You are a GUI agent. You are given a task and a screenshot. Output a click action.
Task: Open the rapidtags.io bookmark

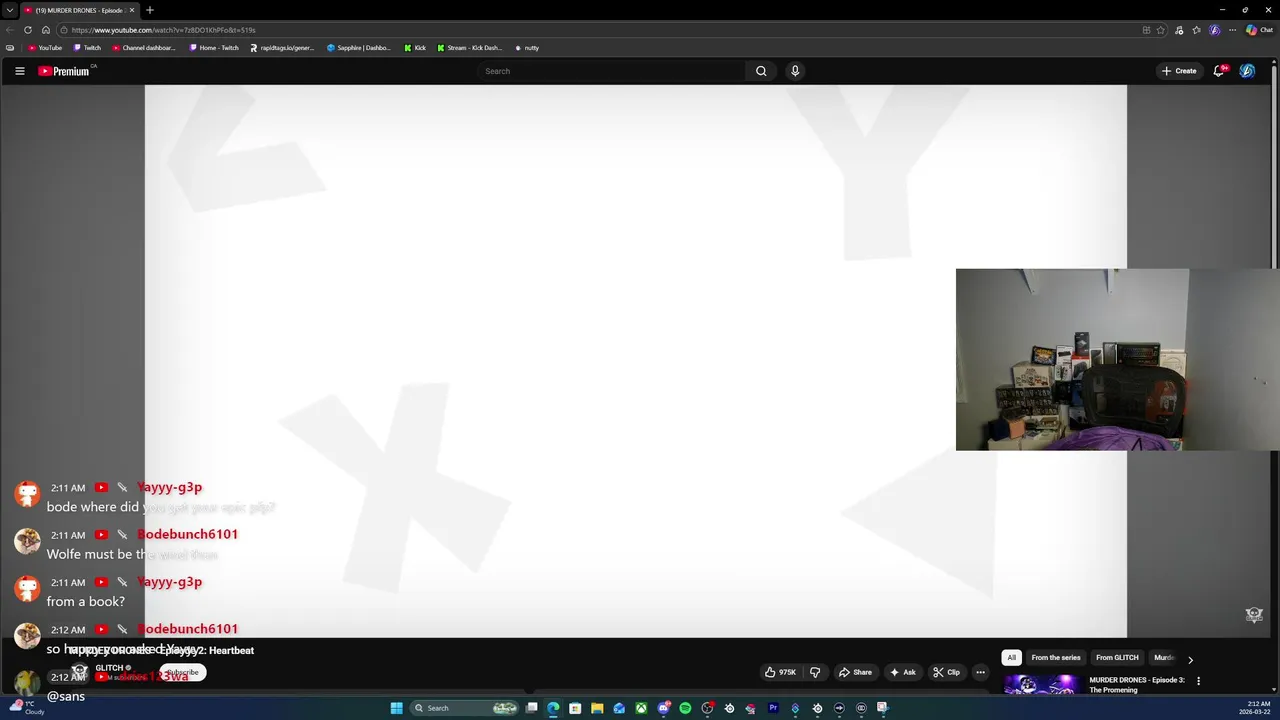(282, 48)
